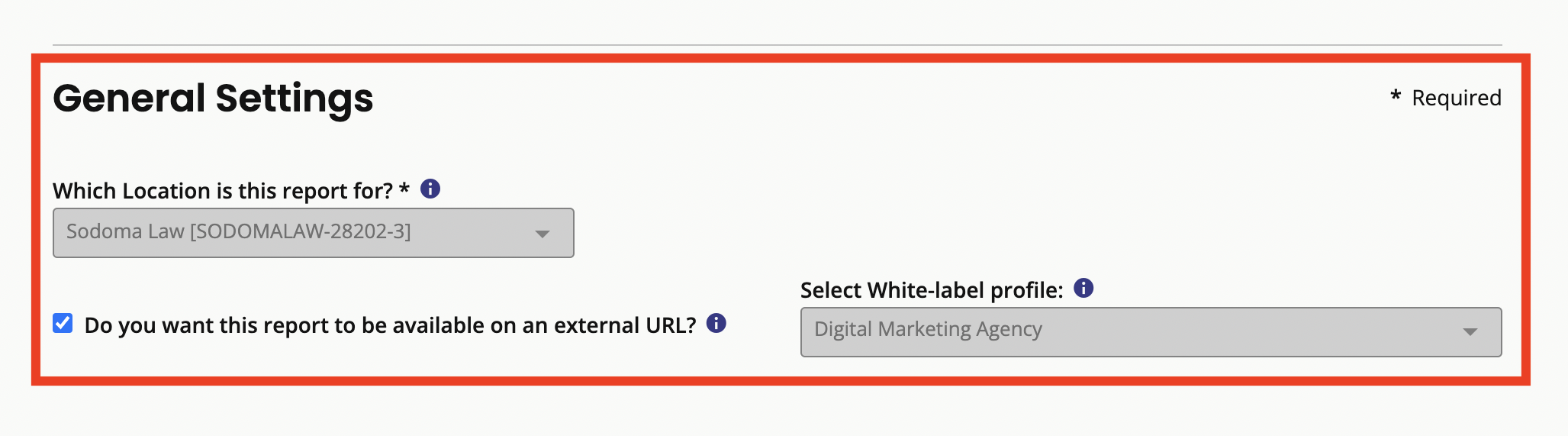Click the Required legend text

point(1457,98)
